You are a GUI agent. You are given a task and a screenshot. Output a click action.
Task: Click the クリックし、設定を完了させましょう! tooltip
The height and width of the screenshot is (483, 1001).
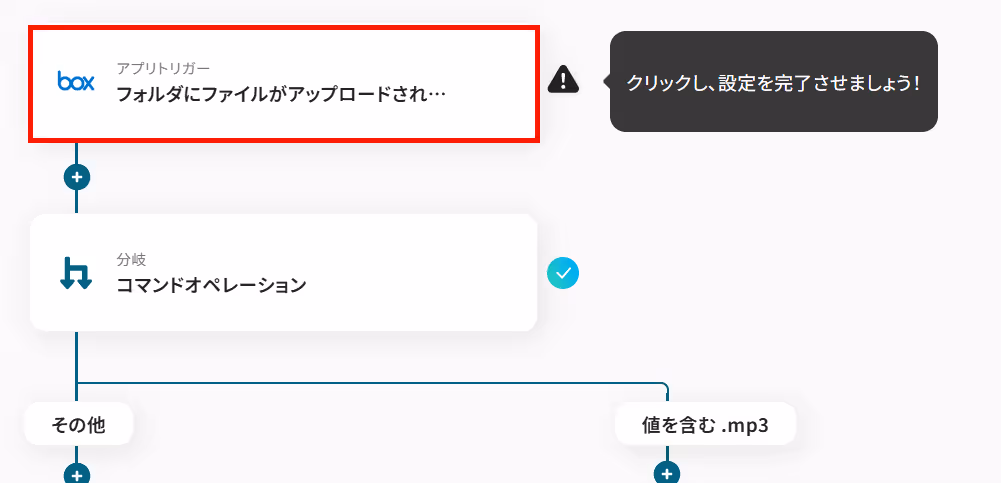(774, 82)
